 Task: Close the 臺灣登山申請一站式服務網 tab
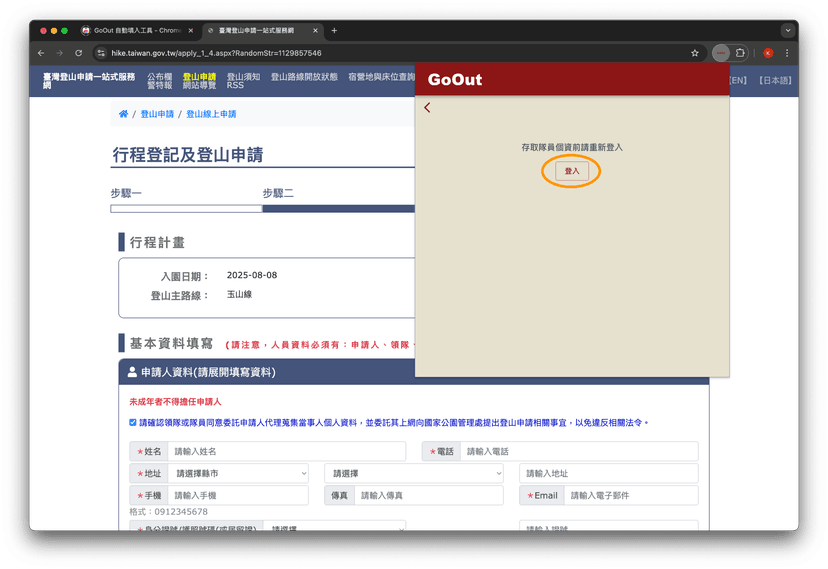[x=315, y=31]
